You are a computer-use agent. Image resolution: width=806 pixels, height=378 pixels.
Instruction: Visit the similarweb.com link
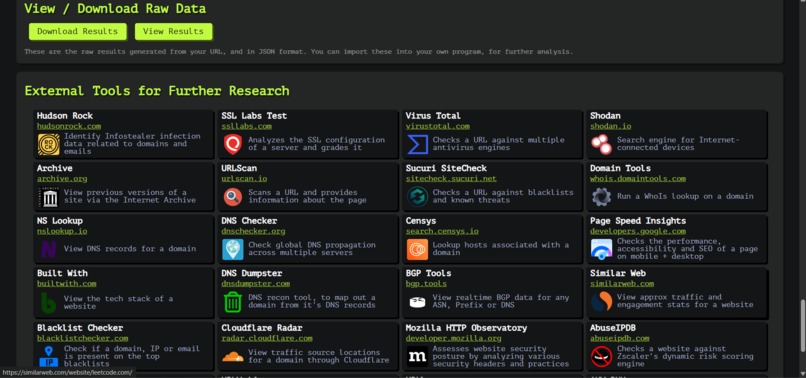coord(622,283)
